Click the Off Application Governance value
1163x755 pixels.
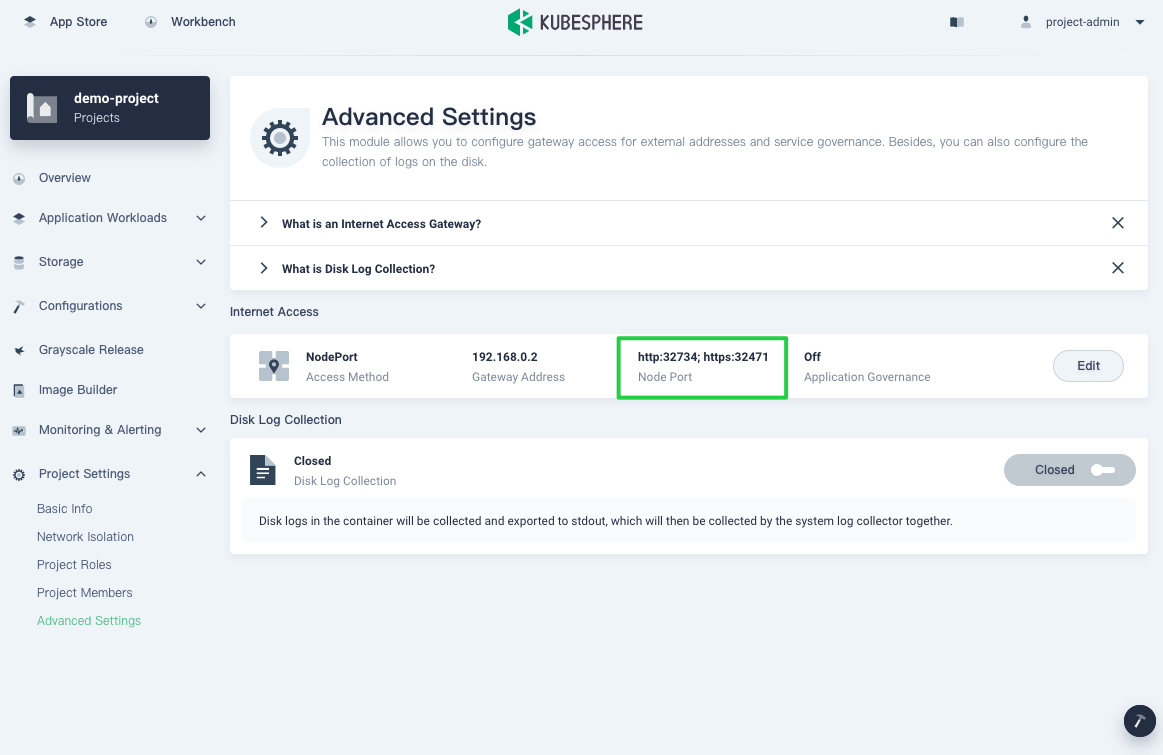[x=812, y=357]
